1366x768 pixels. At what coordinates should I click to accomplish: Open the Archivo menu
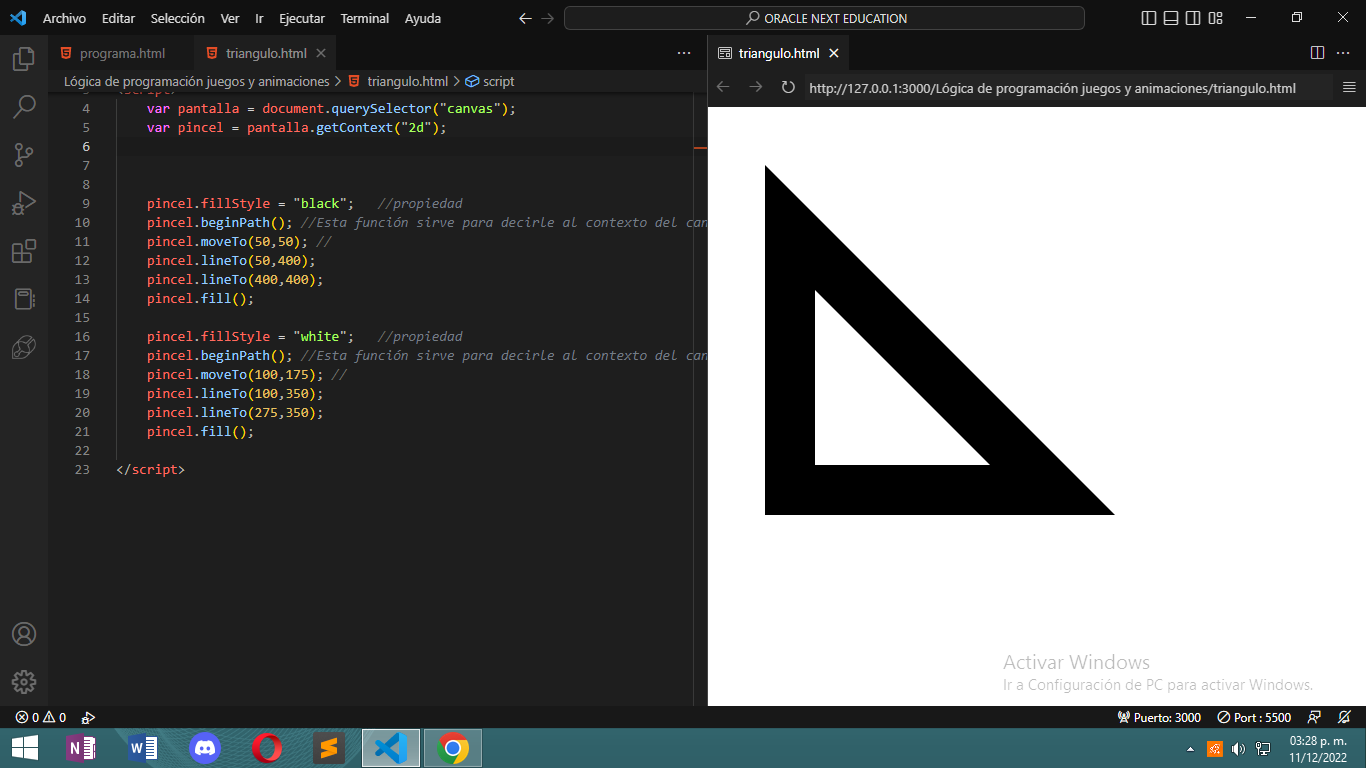(64, 18)
